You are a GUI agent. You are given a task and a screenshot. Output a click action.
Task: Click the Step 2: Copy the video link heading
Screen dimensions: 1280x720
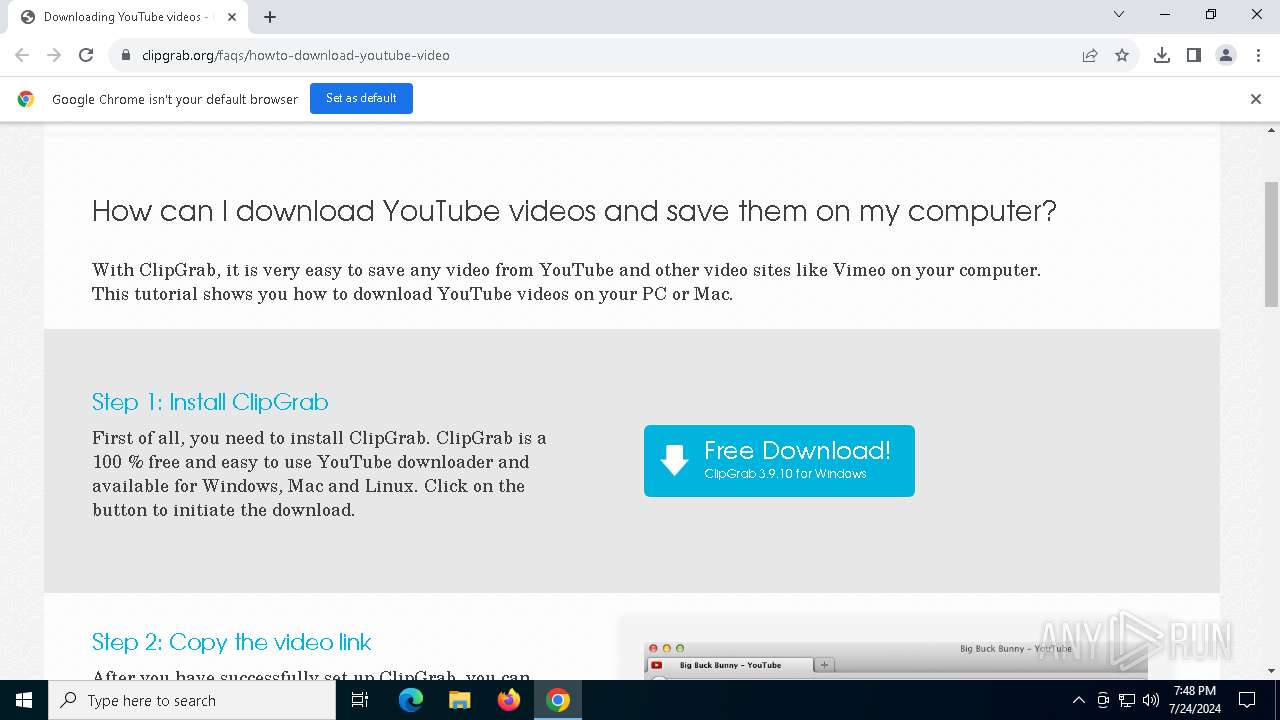232,642
